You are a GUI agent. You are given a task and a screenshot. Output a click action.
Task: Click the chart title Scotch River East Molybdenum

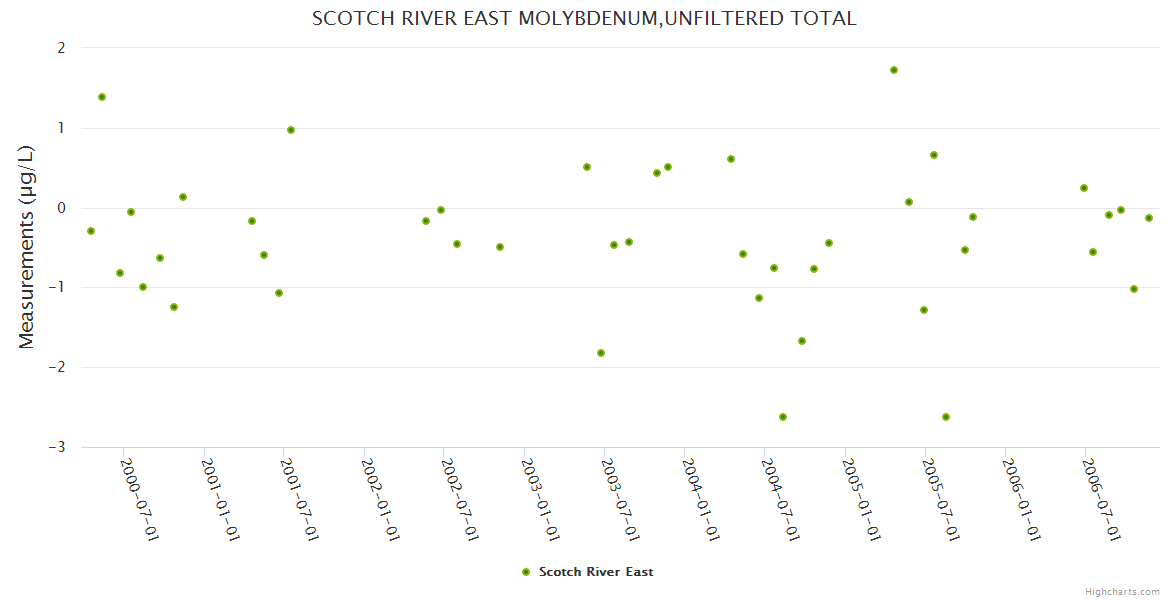coord(584,19)
